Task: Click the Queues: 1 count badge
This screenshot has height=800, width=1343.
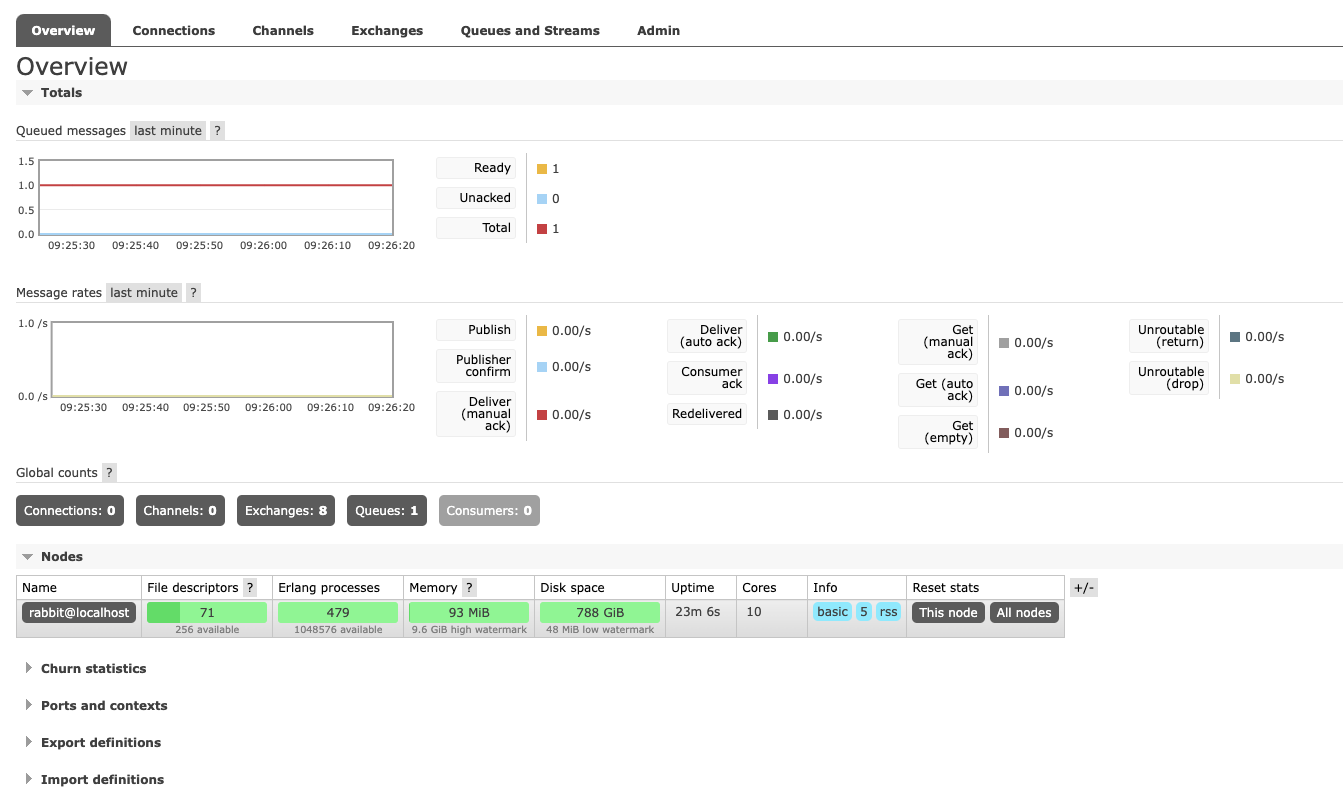Action: pos(387,511)
